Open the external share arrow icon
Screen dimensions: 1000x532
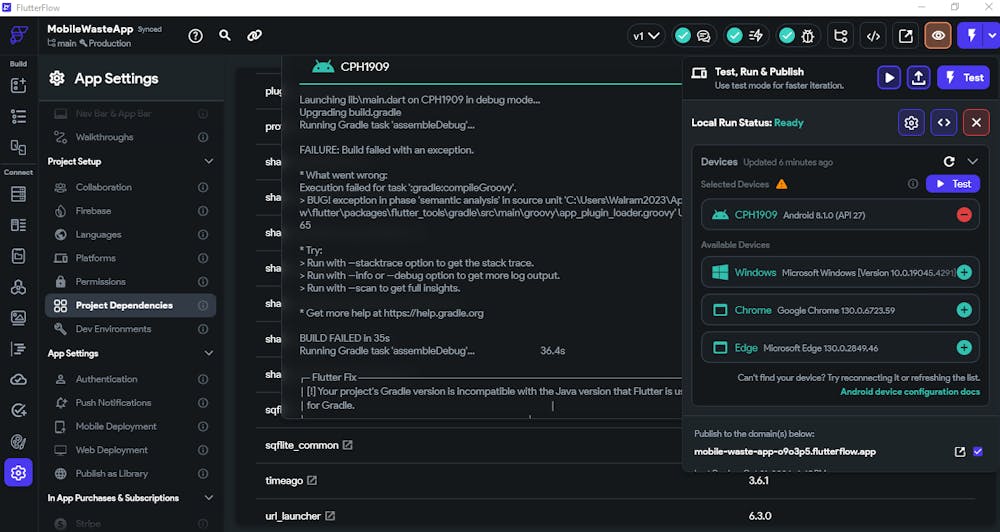point(906,36)
